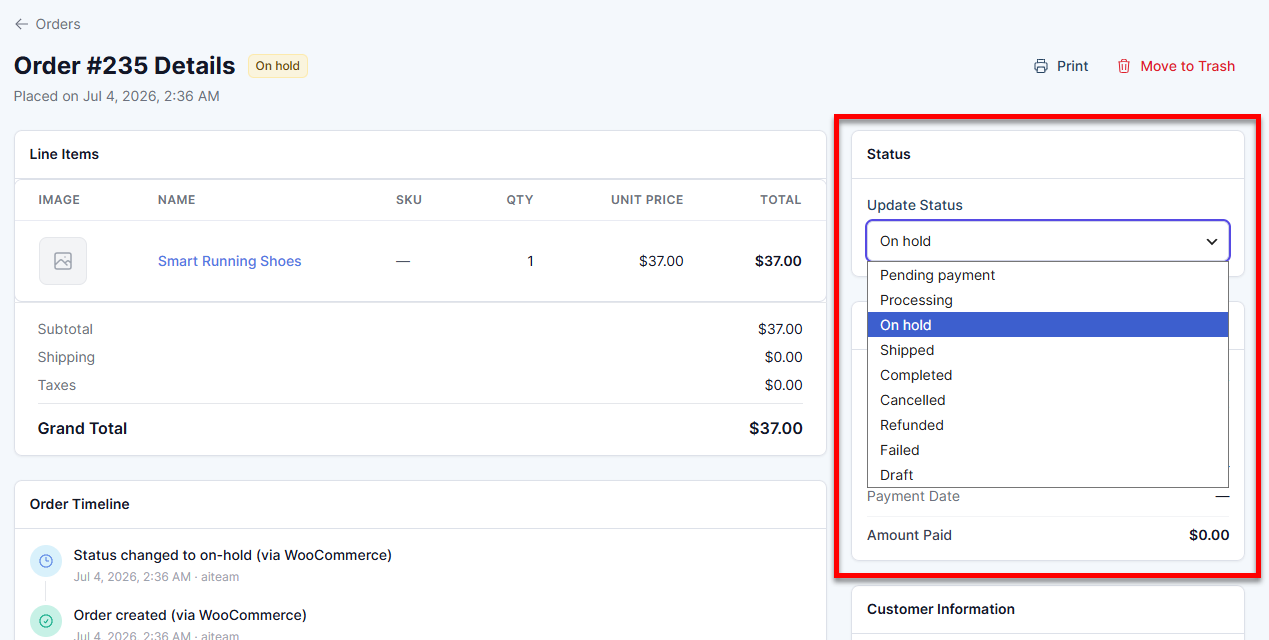Move order to Trash
1269x640 pixels.
coord(1175,66)
